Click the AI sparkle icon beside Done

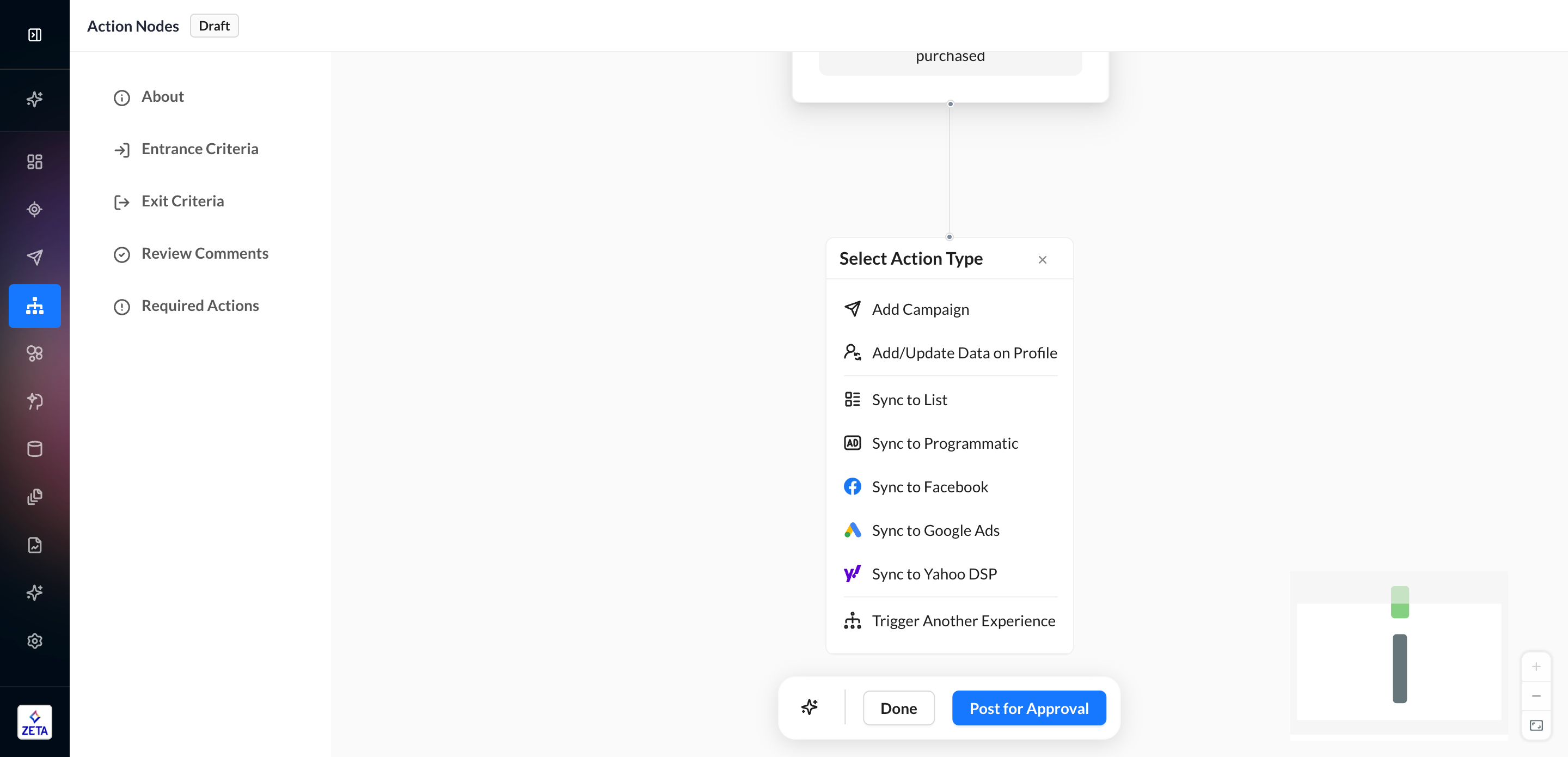(809, 707)
